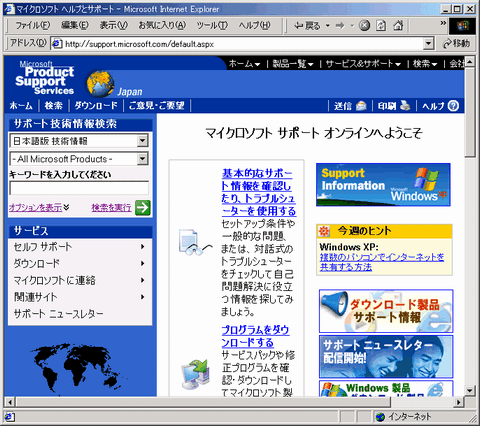Click the page icon in the status bar
Screen dimensions: 480x426
click(x=9, y=417)
